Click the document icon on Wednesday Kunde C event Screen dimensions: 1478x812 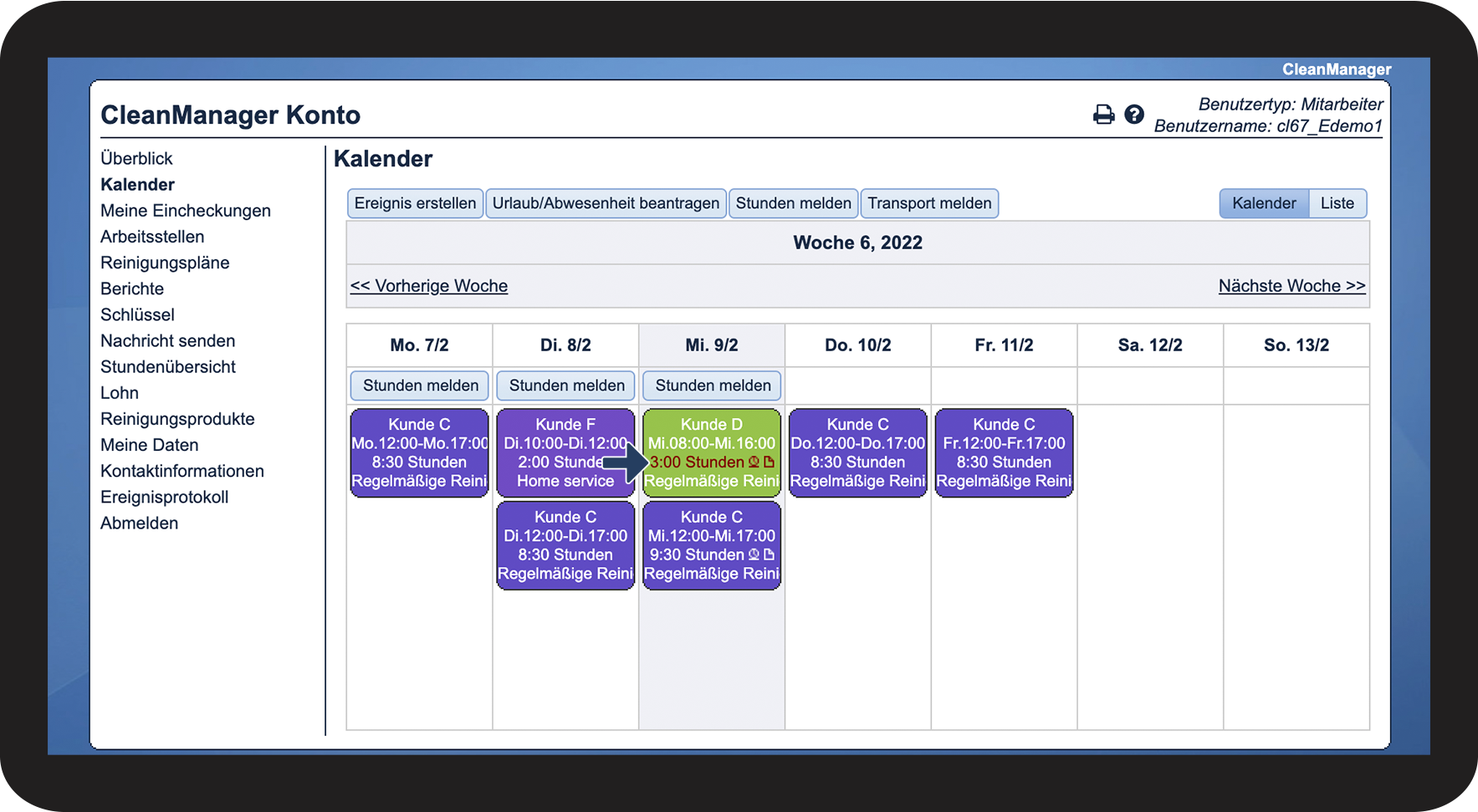pyautogui.click(x=769, y=555)
